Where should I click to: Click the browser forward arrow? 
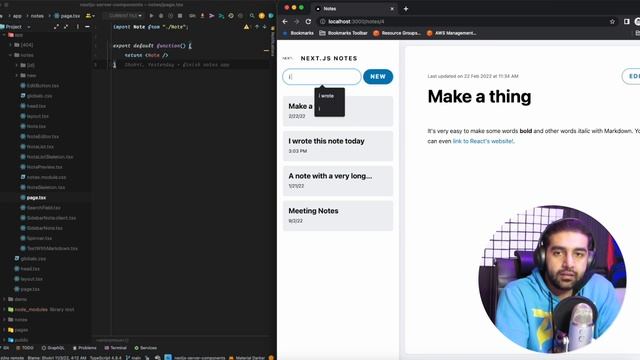tap(297, 22)
